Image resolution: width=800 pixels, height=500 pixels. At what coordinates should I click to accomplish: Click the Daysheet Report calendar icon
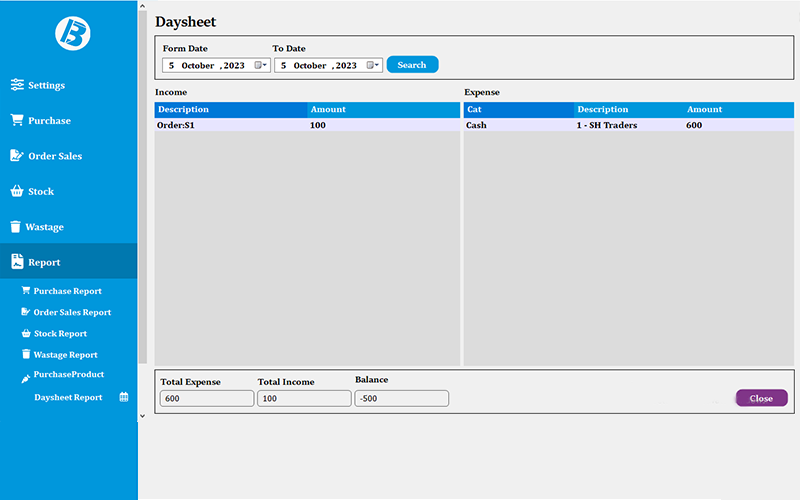124,397
